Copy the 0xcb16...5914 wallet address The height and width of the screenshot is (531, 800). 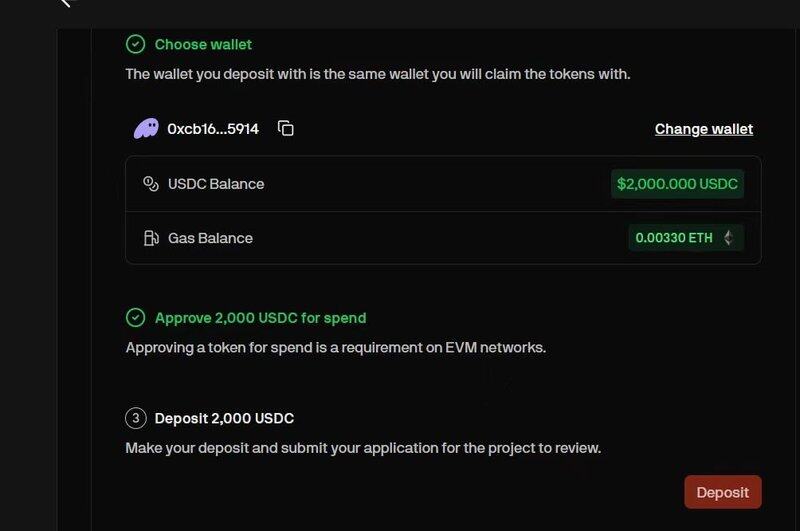click(286, 129)
